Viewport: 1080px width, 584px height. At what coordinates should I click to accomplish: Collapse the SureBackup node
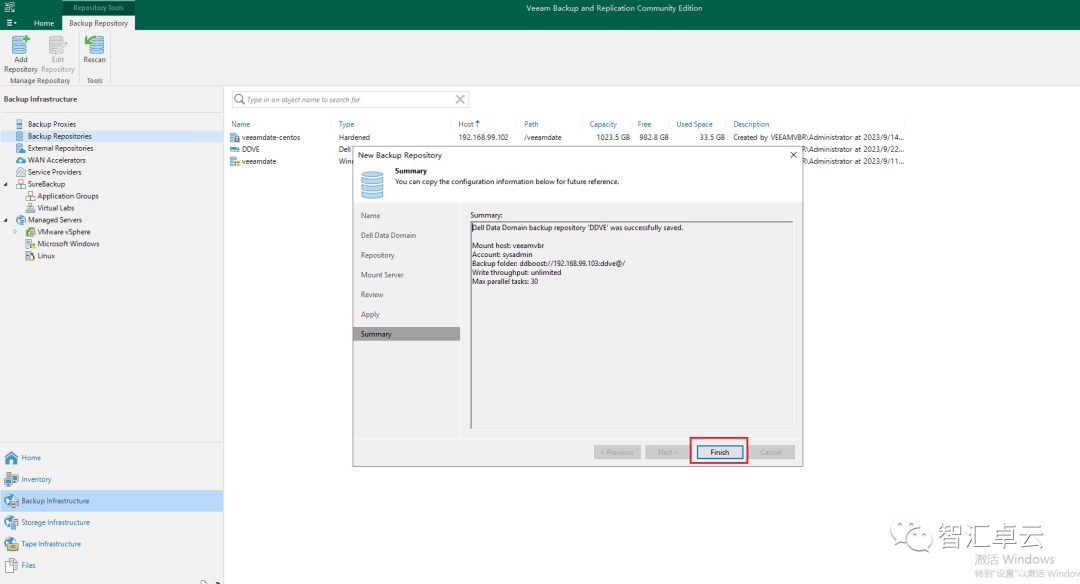[x=7, y=183]
